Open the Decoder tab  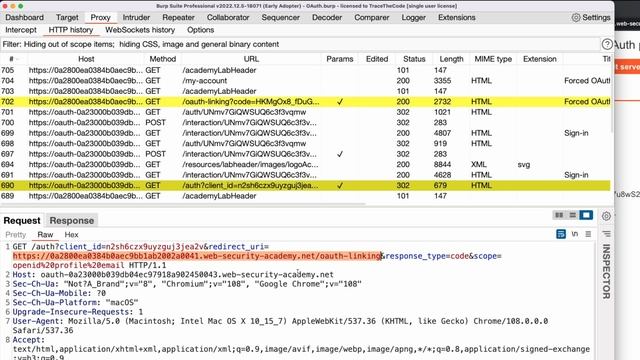pyautogui.click(x=327, y=18)
